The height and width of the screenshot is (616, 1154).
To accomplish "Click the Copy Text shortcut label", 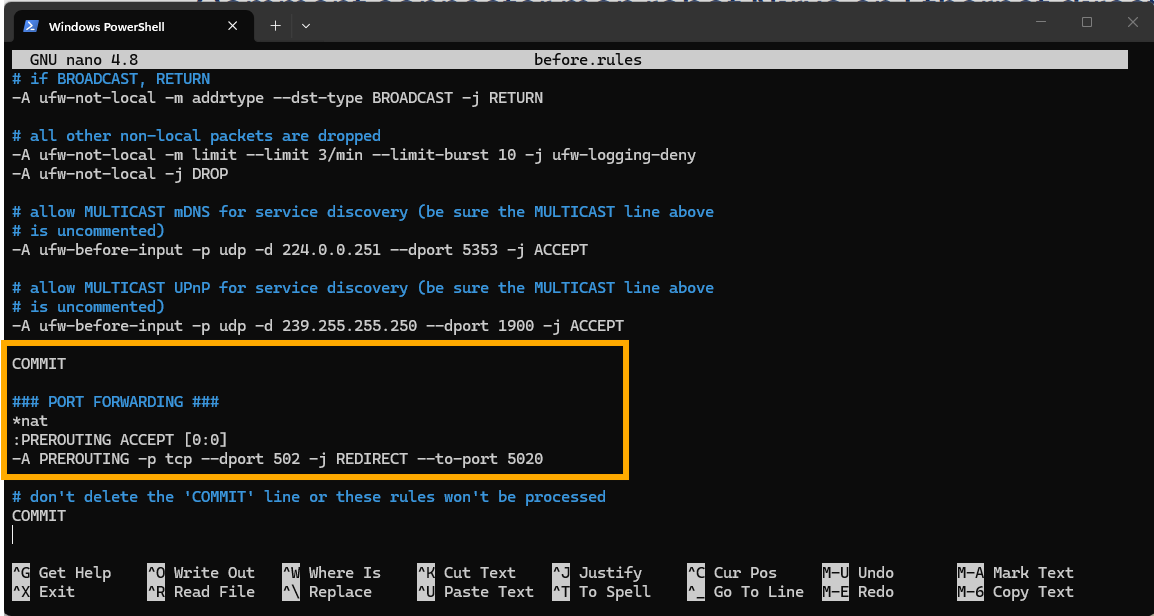I will tap(1033, 592).
